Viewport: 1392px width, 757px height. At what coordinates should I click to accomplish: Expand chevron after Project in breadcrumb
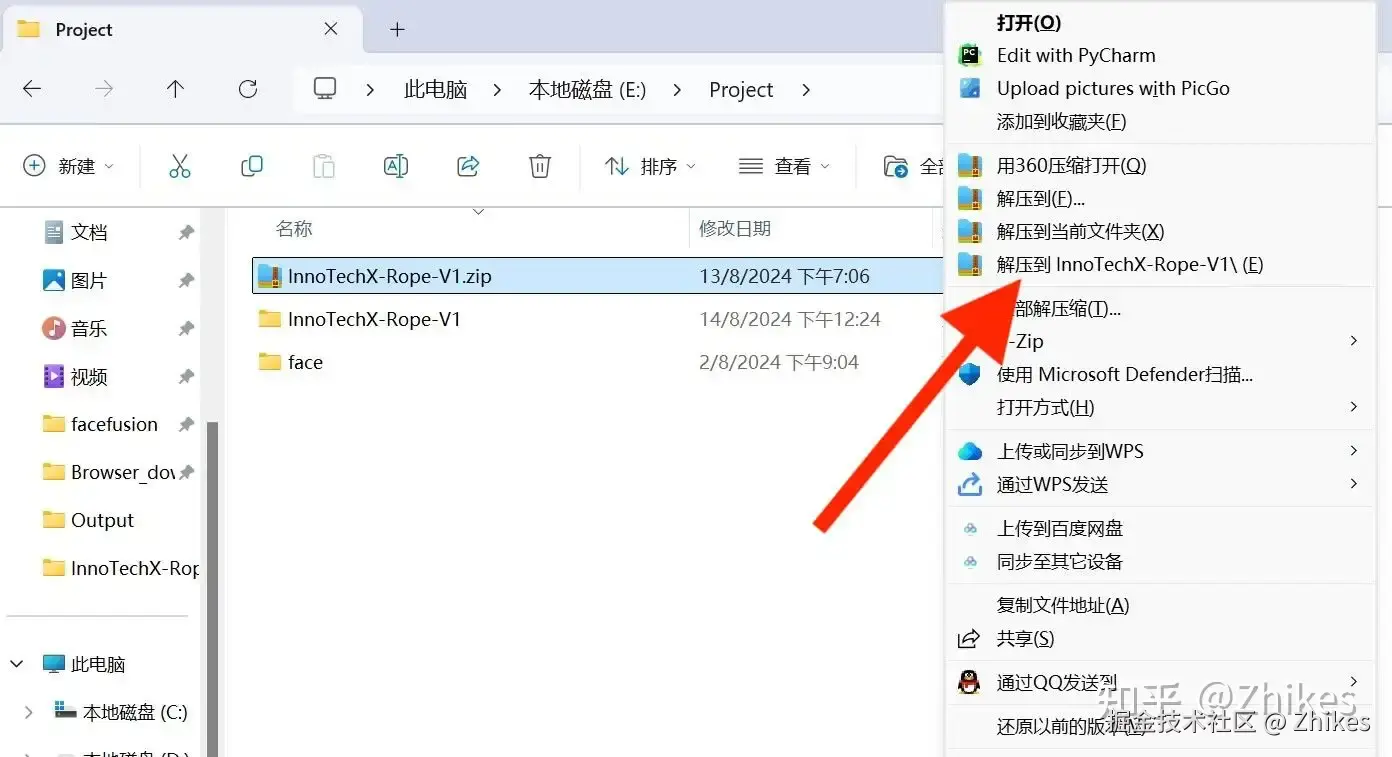[806, 89]
